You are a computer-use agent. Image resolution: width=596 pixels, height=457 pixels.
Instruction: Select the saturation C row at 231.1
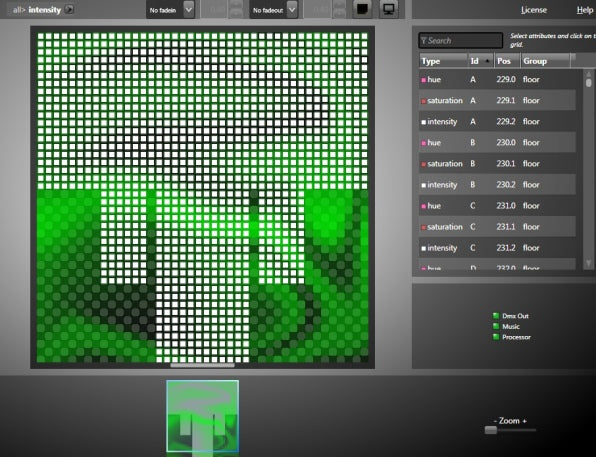(497, 227)
